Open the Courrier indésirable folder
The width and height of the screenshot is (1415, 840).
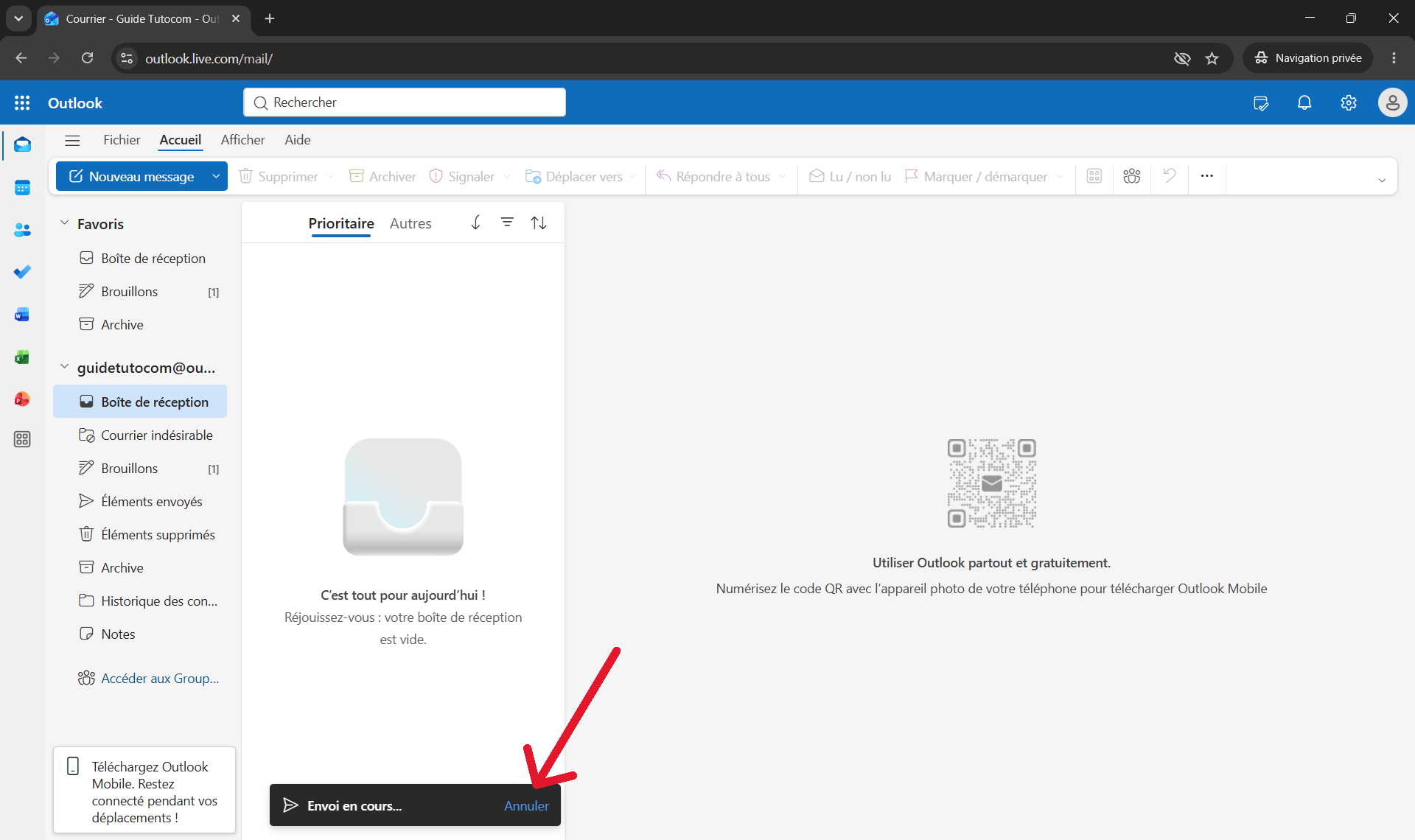[x=140, y=435]
